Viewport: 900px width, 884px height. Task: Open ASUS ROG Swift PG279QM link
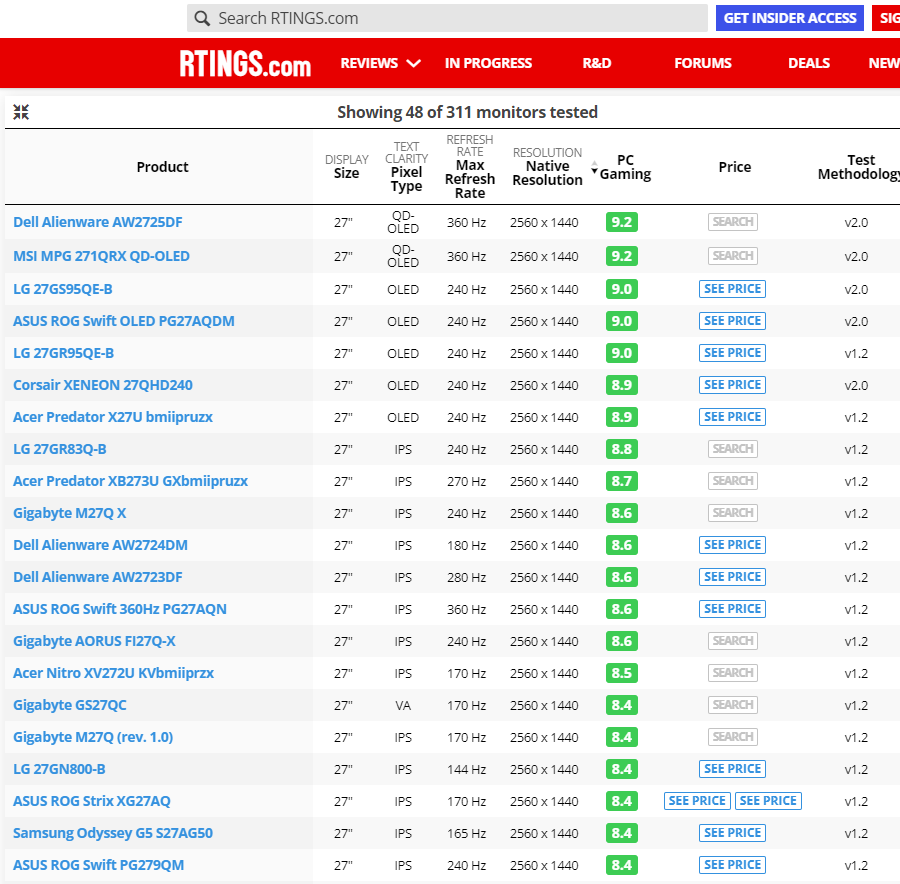point(99,866)
